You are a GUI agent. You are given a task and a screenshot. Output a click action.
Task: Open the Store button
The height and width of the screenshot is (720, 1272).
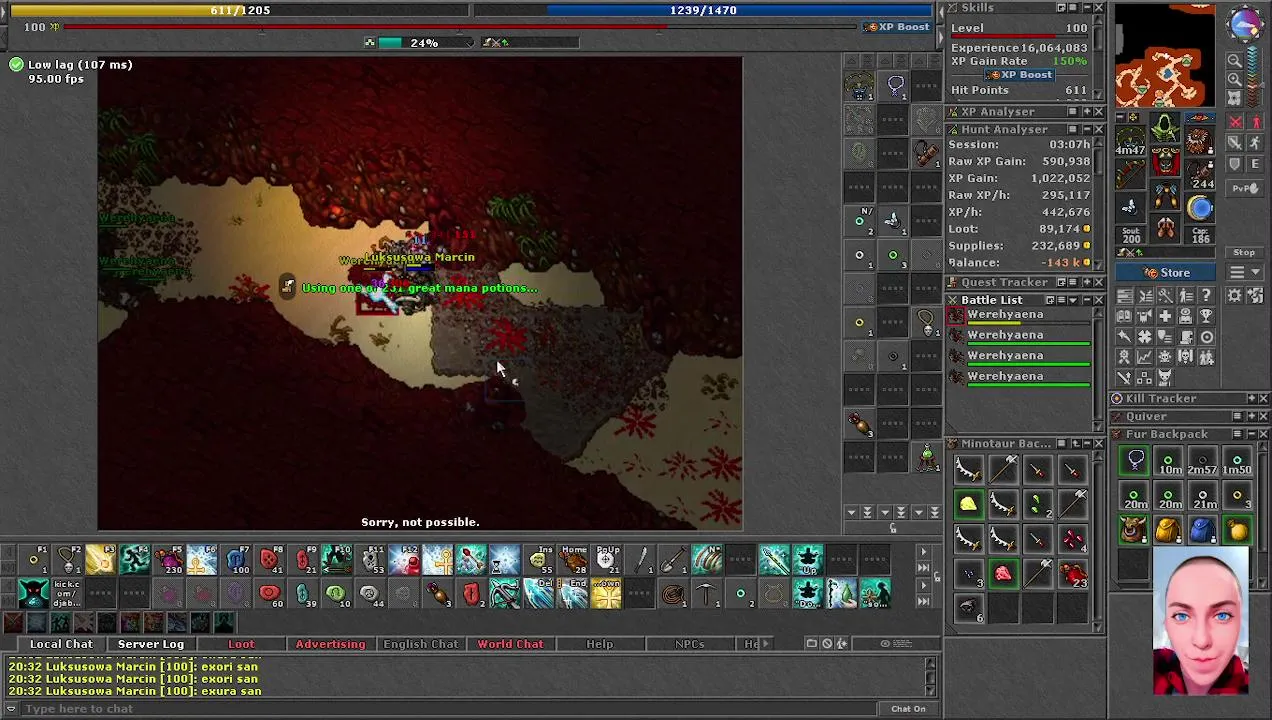click(x=1166, y=273)
